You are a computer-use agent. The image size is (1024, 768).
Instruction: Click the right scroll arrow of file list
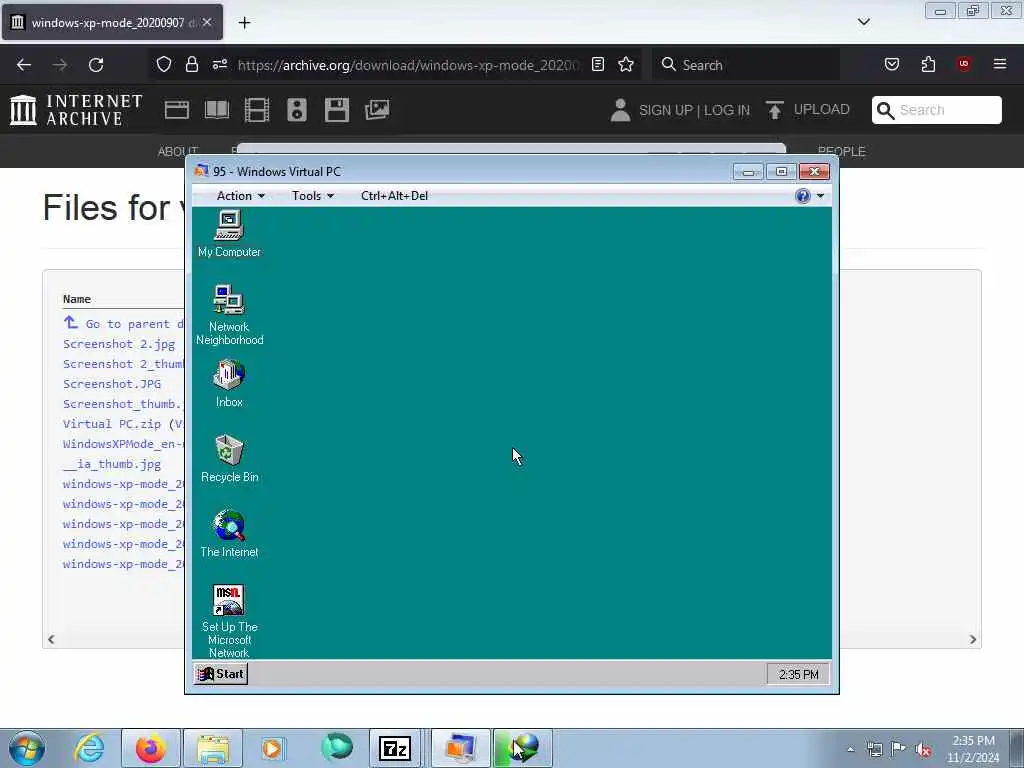click(x=972, y=639)
